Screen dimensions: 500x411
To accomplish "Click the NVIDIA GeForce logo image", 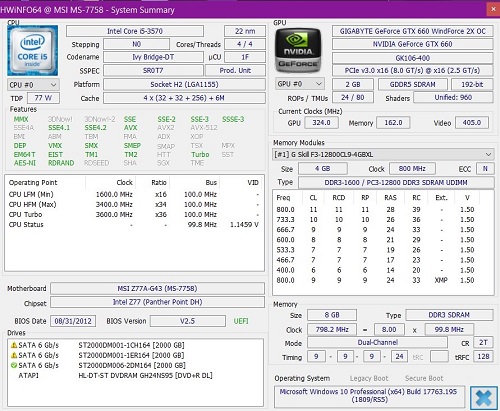I will click(298, 50).
